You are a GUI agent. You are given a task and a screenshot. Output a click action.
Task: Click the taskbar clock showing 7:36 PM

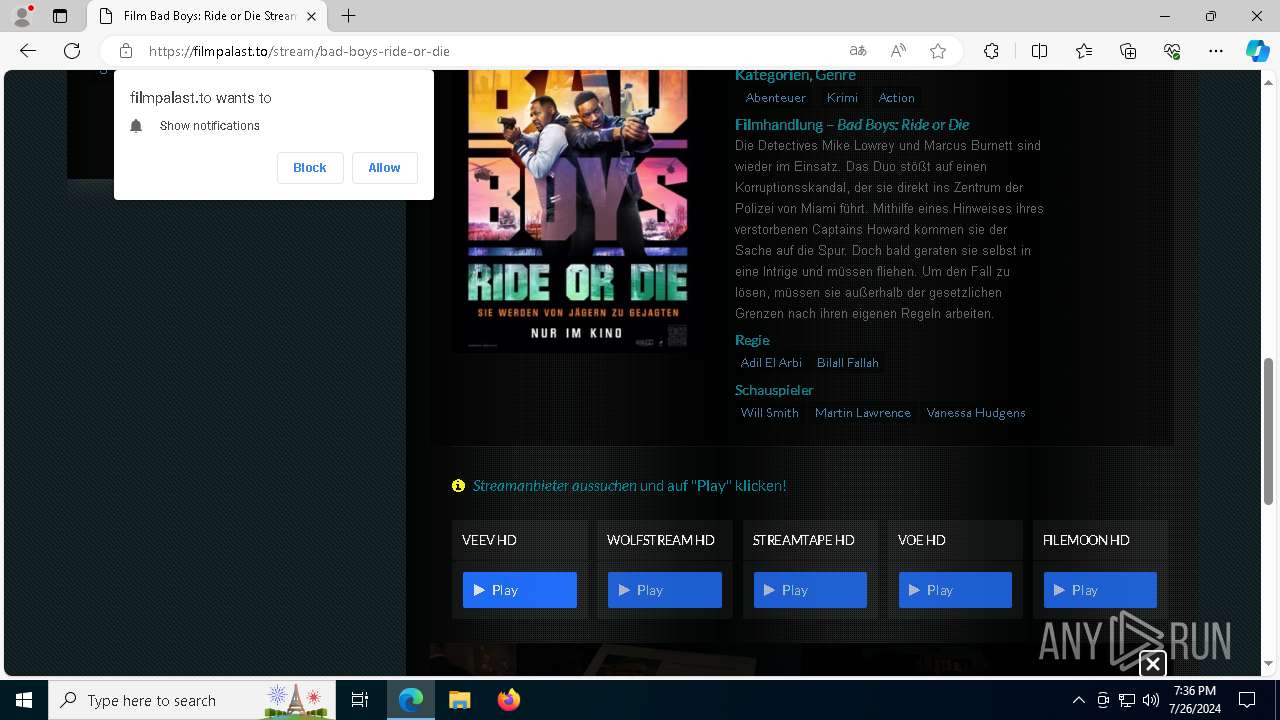1195,700
